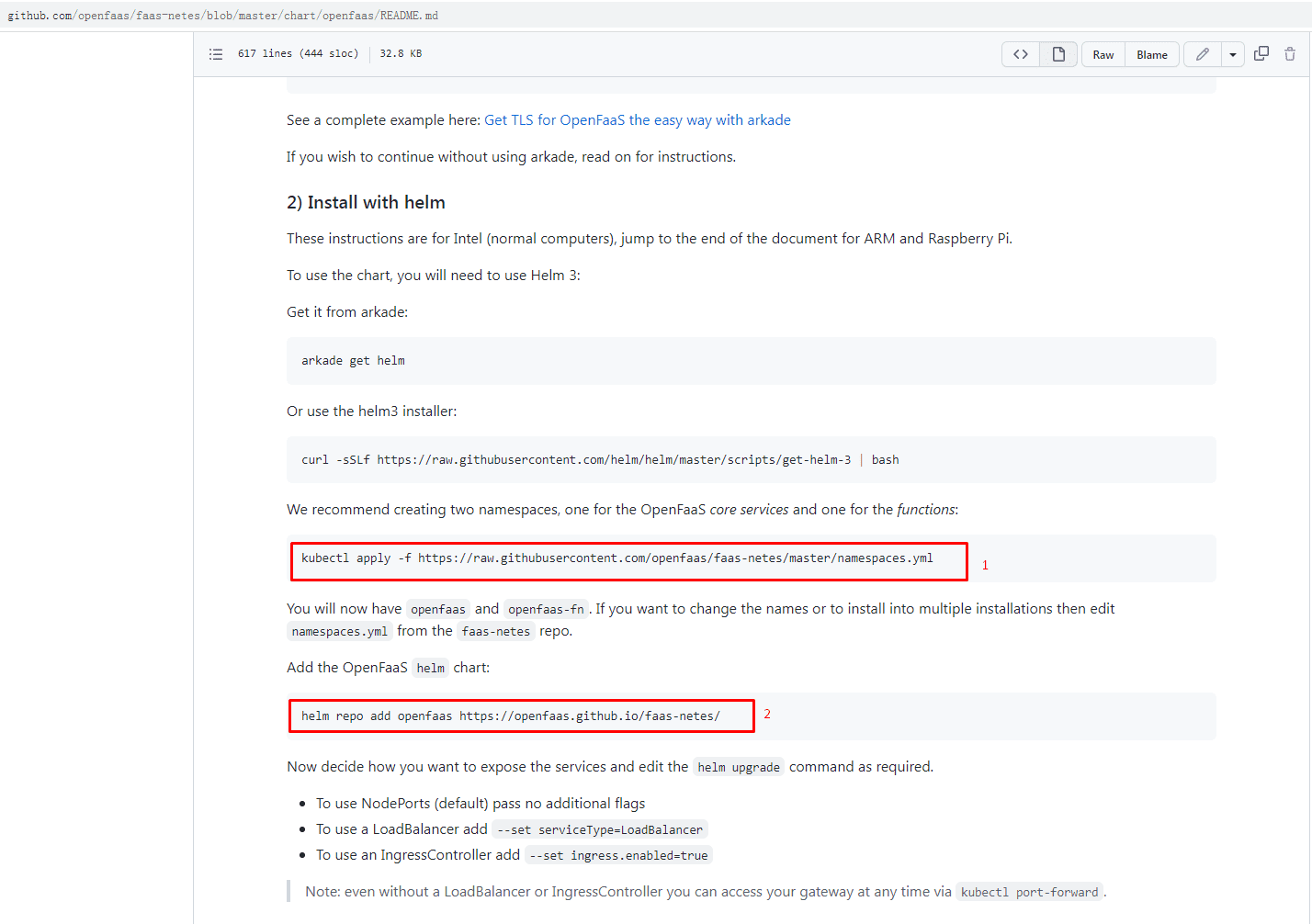The image size is (1312, 924).
Task: Display the rendered blob document view
Action: coord(1058,54)
